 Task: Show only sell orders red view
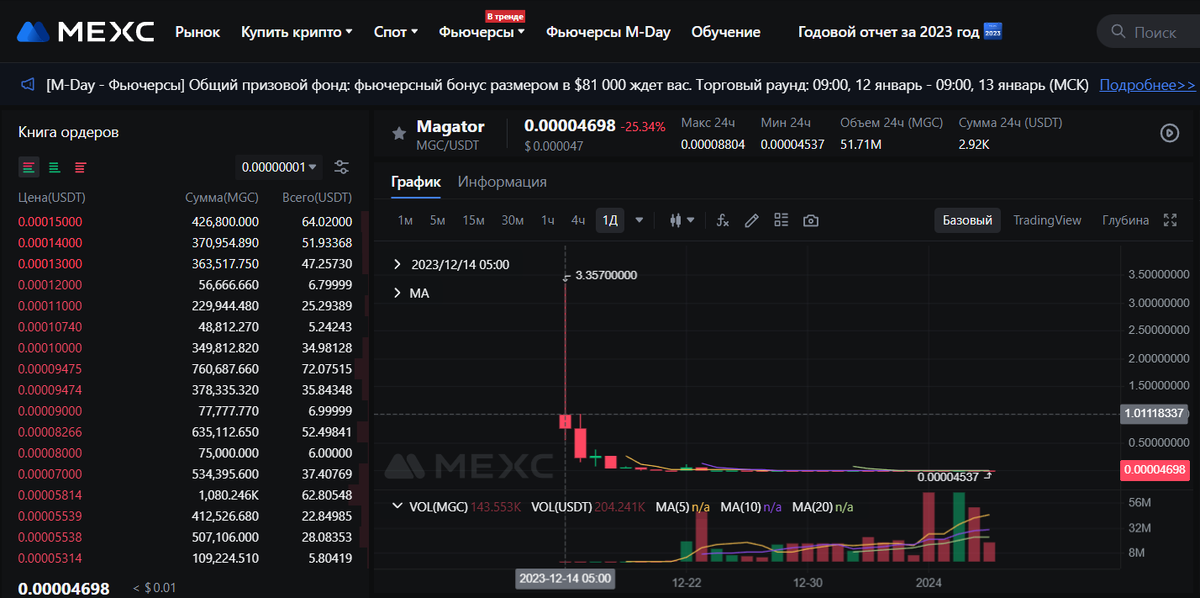[x=80, y=167]
